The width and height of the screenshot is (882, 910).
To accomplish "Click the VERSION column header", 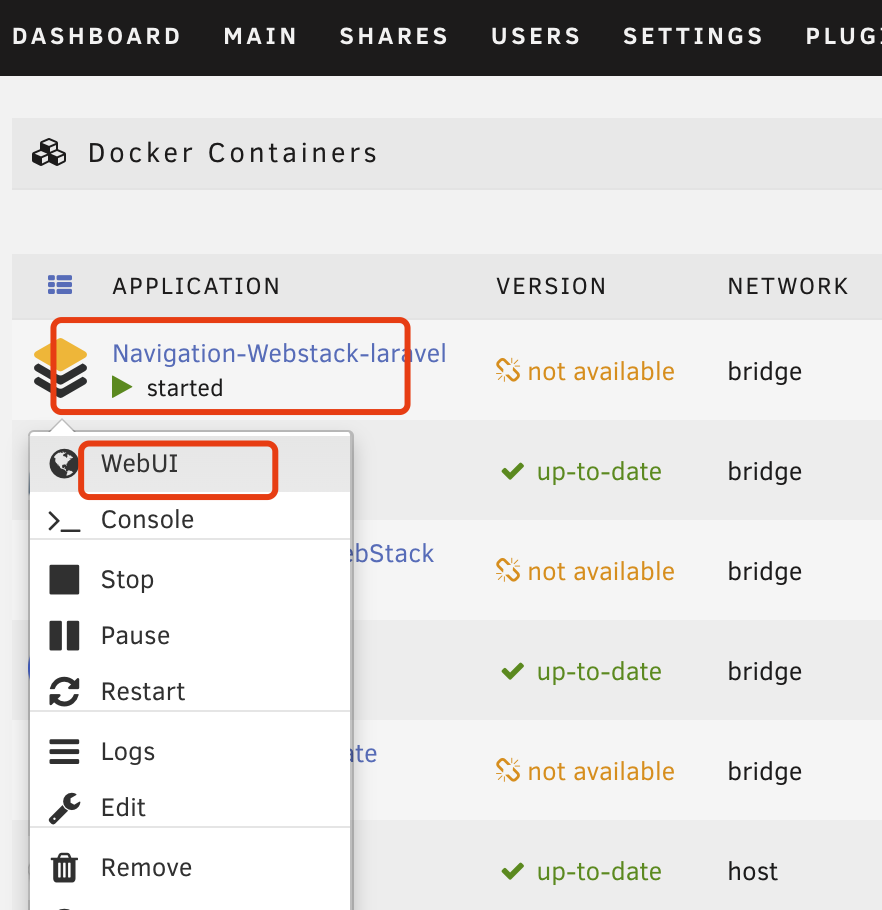I will click(x=551, y=286).
